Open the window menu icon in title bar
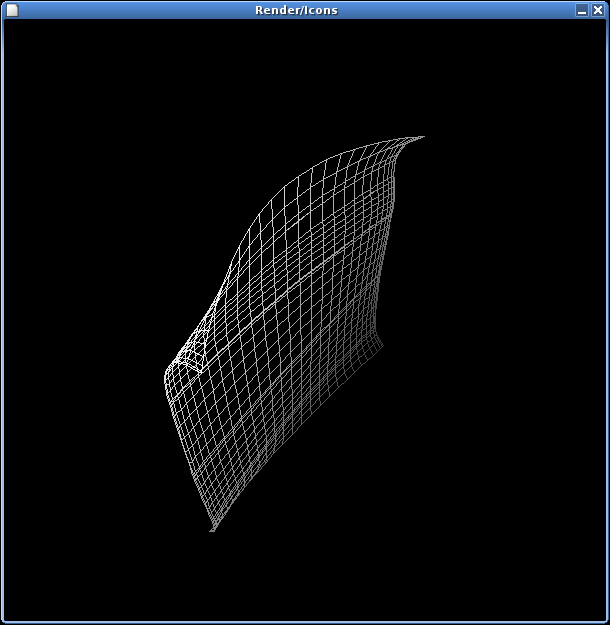Viewport: 610px width, 625px height. [12, 10]
